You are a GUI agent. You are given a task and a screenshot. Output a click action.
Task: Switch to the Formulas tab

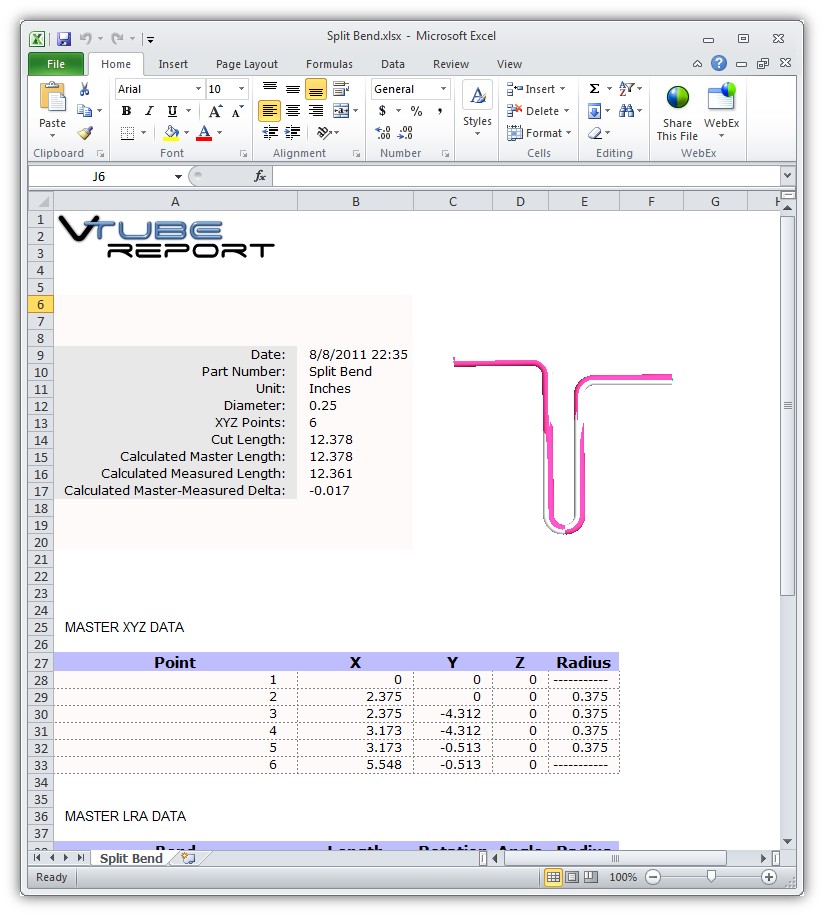[329, 64]
